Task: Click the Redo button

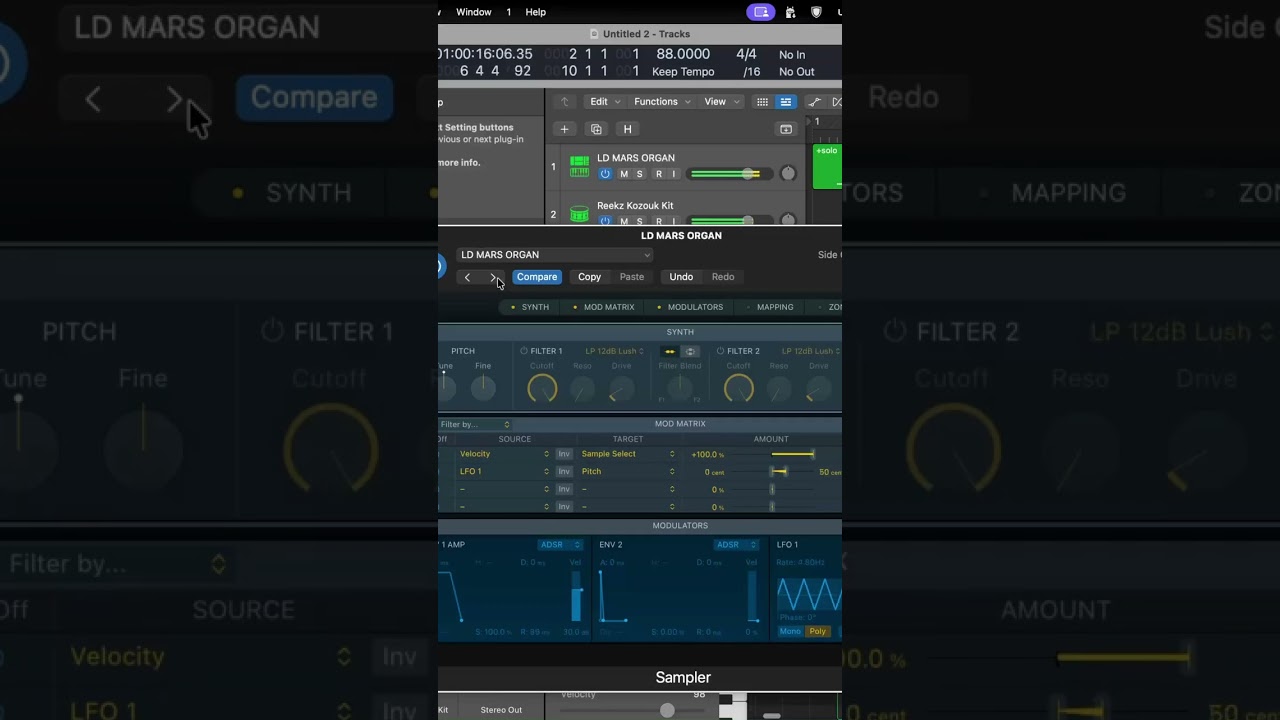Action: pos(723,277)
